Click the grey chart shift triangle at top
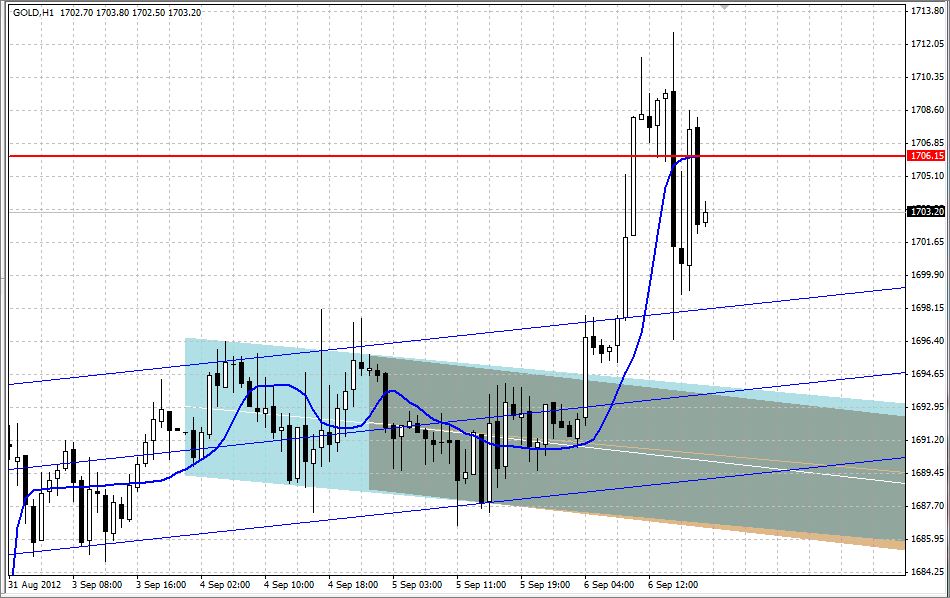The image size is (950, 598). 723,7
